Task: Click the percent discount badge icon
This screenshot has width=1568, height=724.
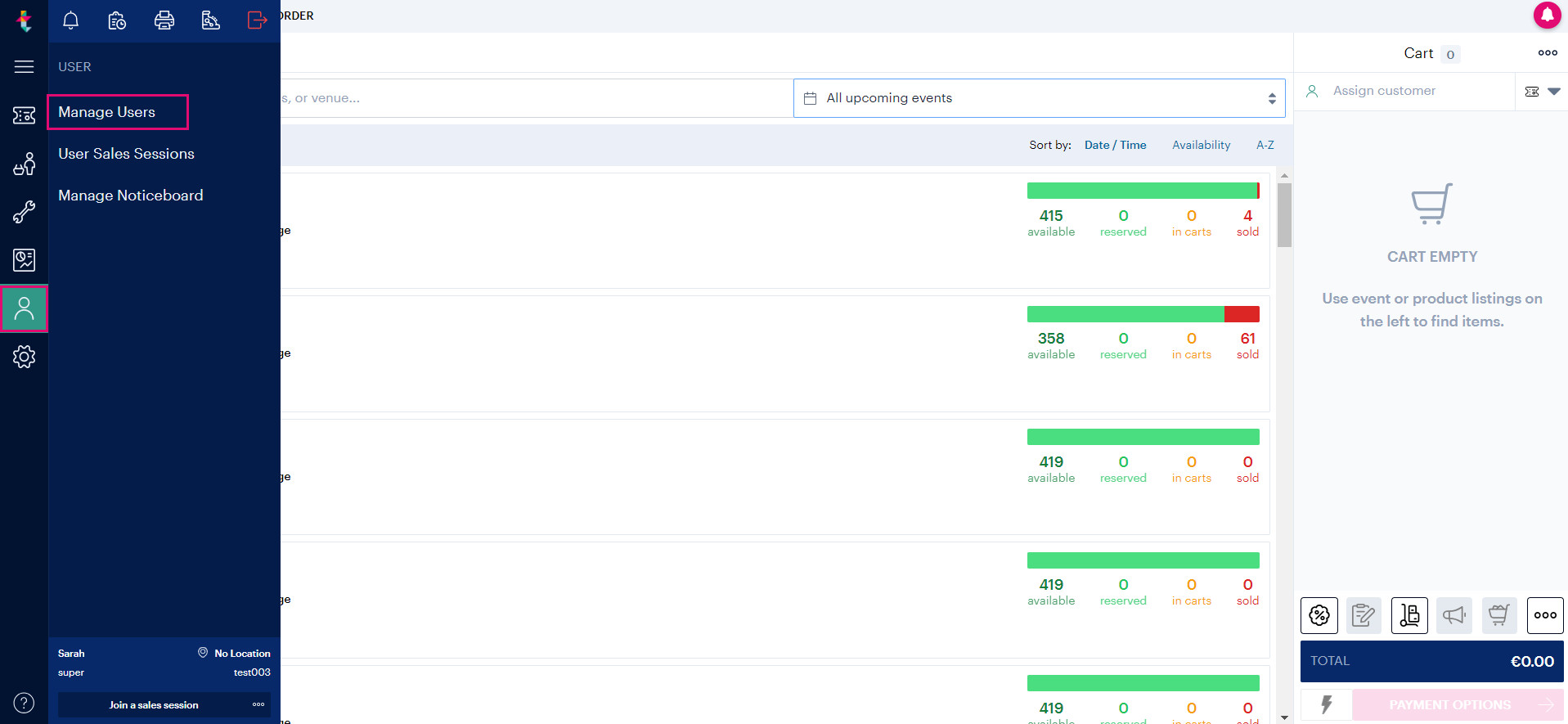Action: coord(1319,615)
